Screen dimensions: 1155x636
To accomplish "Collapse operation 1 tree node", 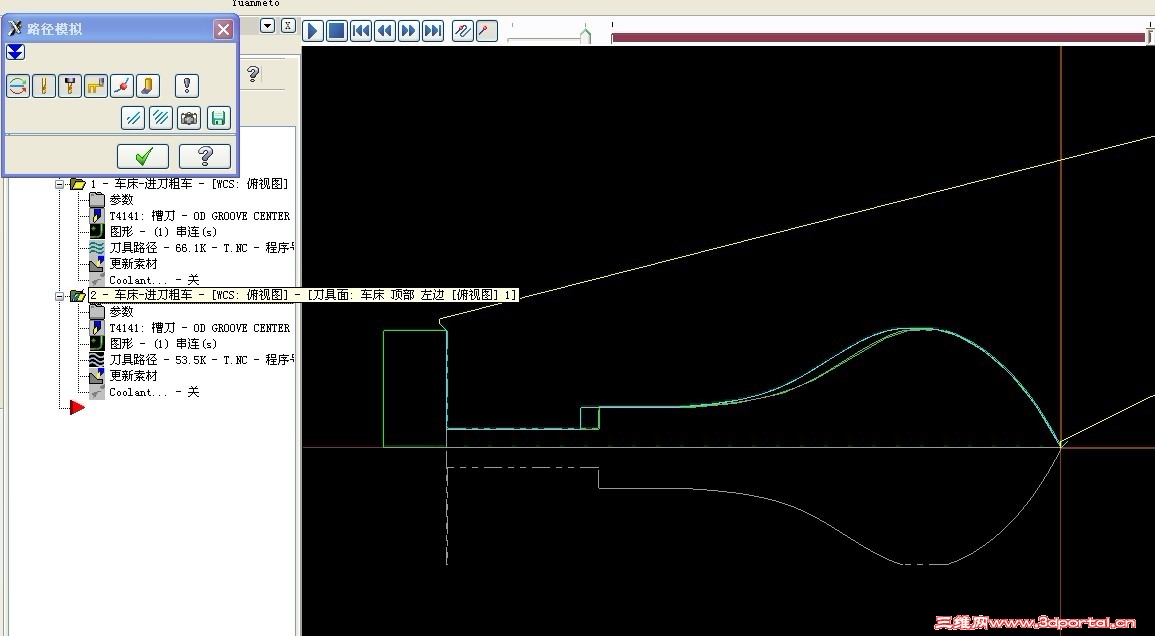I will [60, 184].
